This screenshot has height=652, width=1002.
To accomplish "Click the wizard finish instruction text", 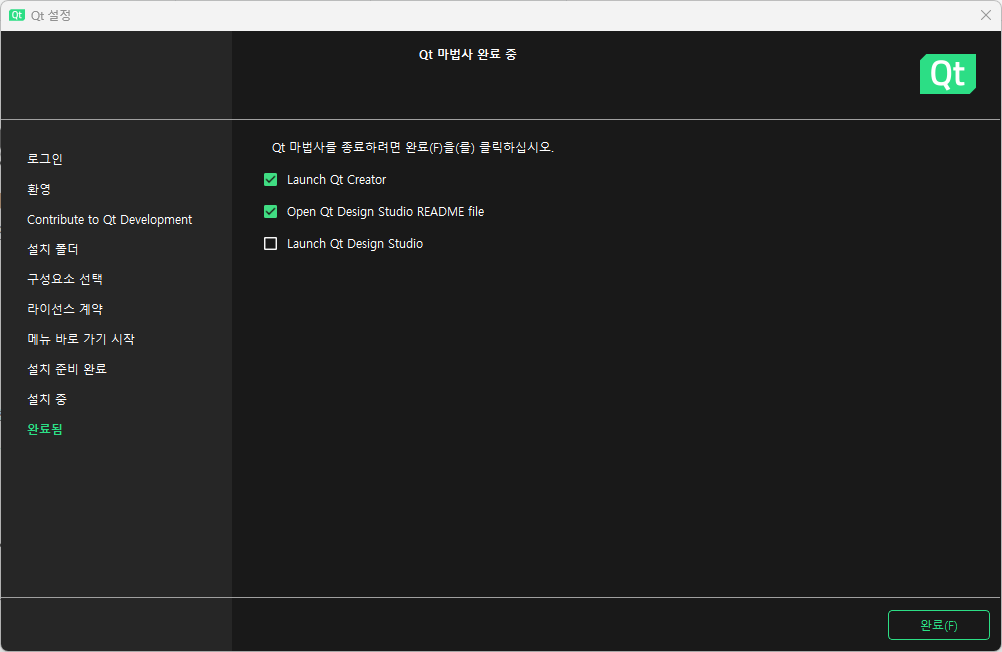I will (413, 147).
